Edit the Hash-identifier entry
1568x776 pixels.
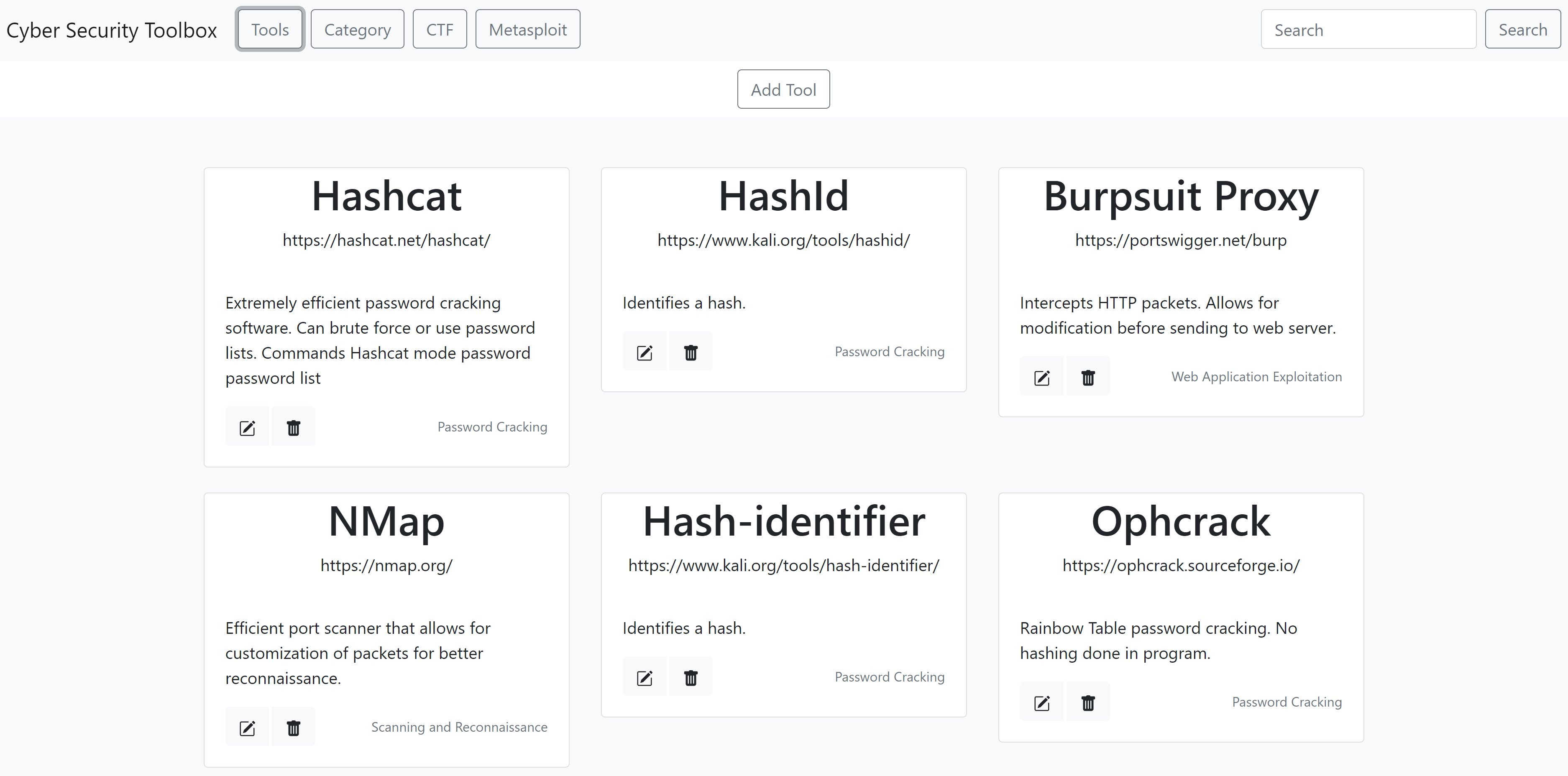[645, 677]
